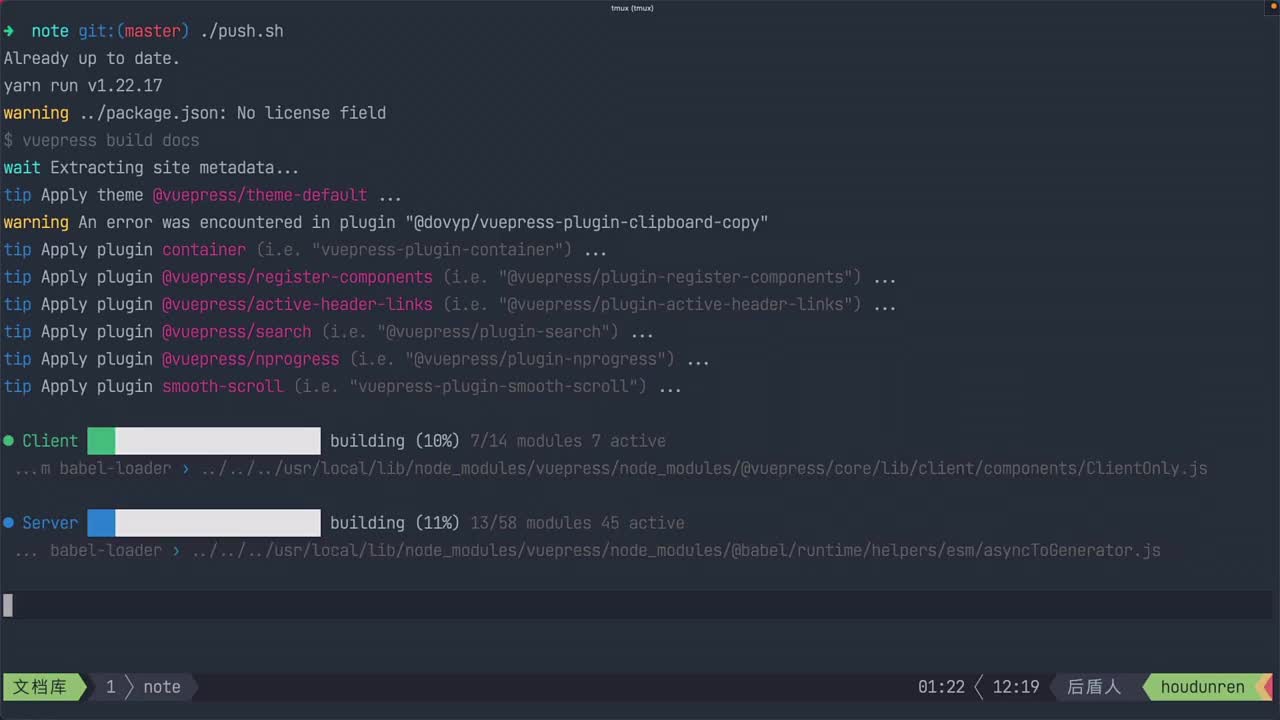Click the 后盾人 status segment
Image resolution: width=1280 pixels, height=720 pixels.
[1094, 687]
